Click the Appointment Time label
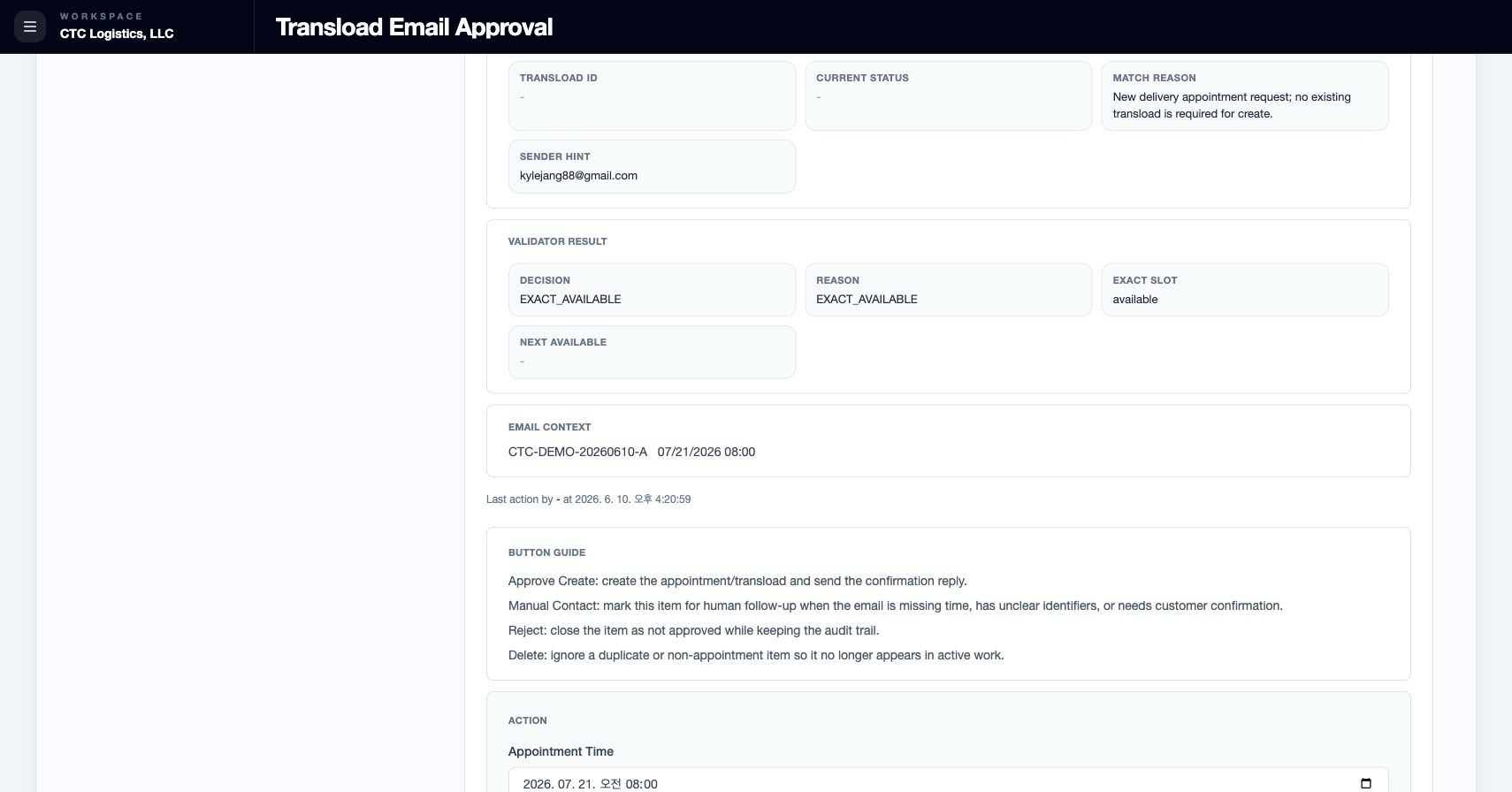 561,751
